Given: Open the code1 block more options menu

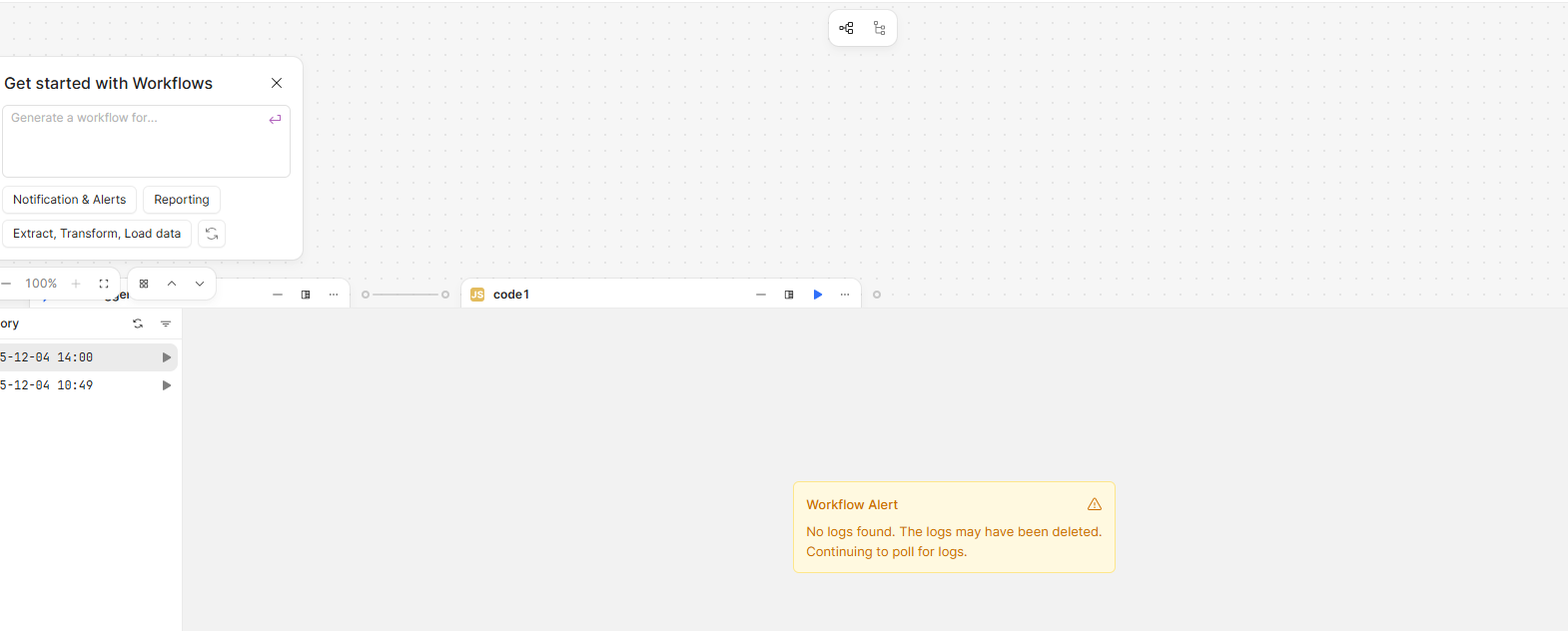Looking at the screenshot, I should click(845, 295).
